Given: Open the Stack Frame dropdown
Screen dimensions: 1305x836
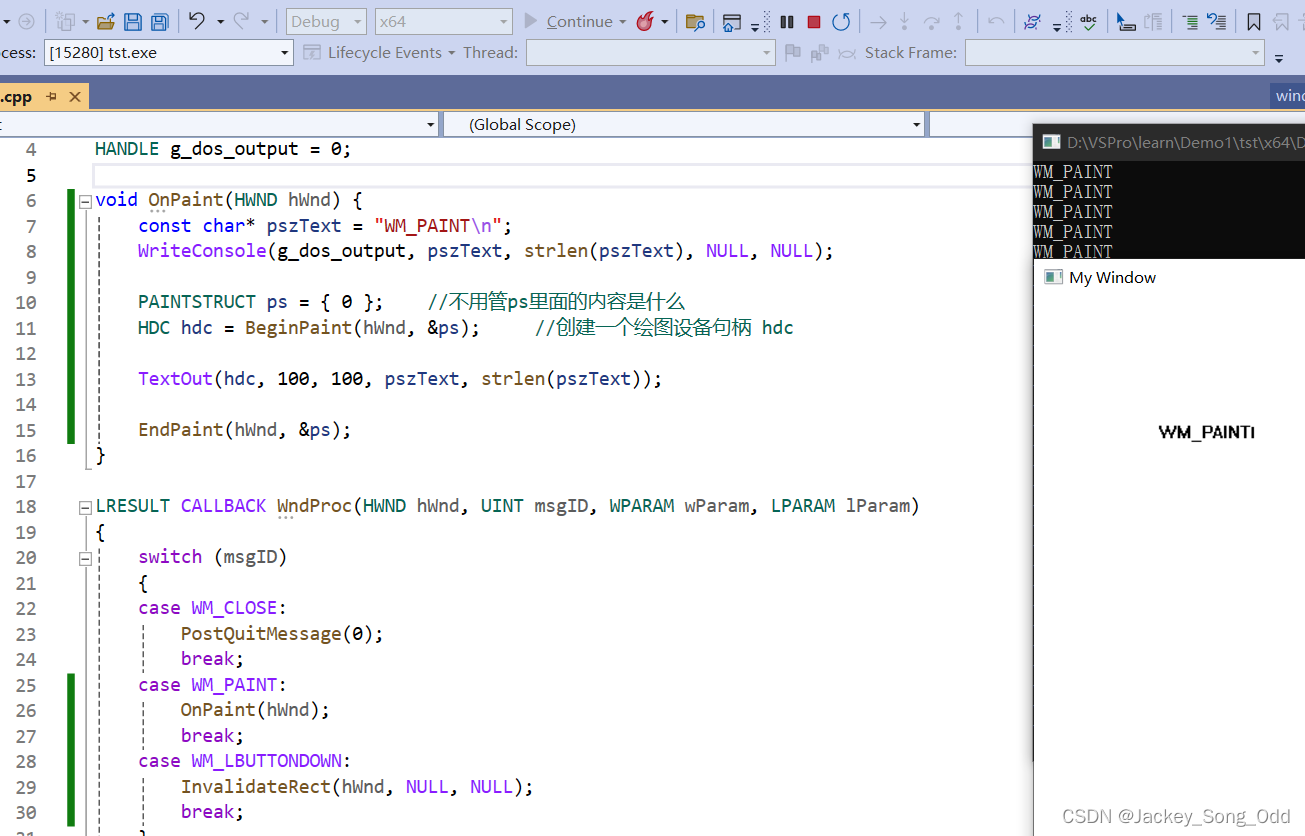Looking at the screenshot, I should [1114, 53].
